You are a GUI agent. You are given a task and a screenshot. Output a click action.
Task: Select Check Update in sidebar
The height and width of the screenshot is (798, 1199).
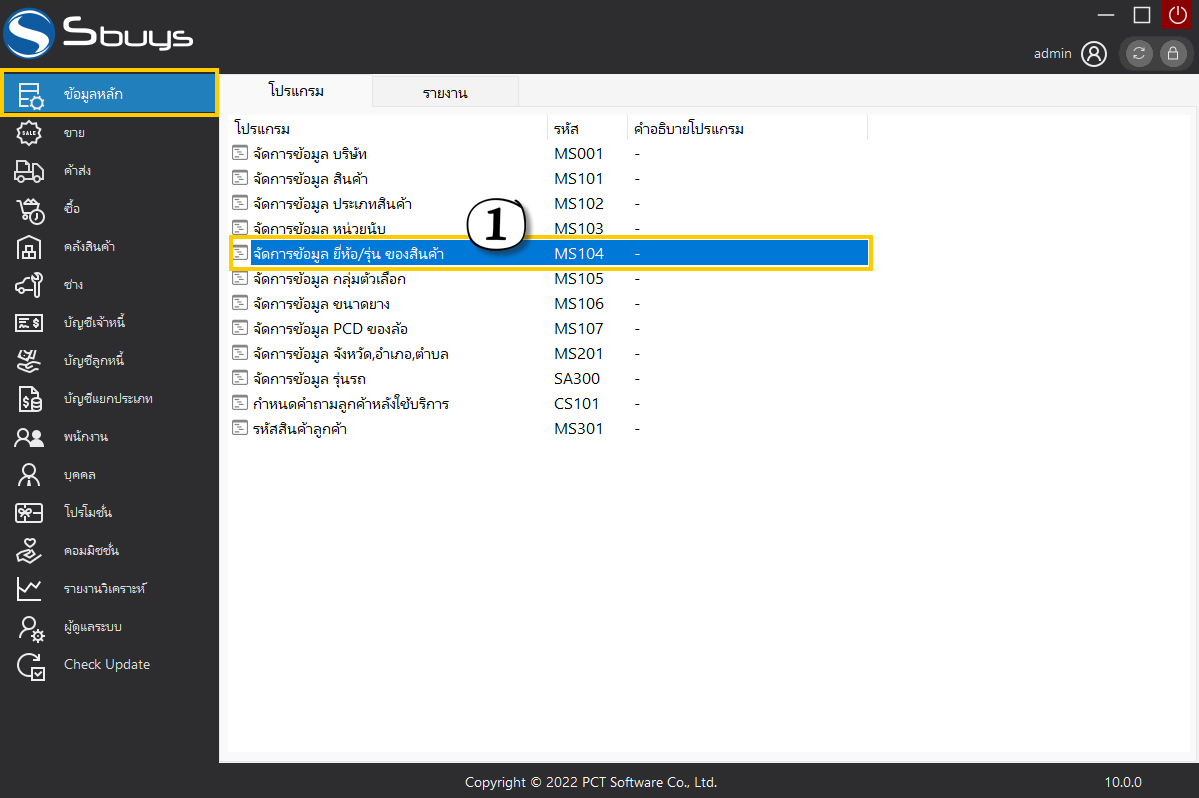point(106,665)
